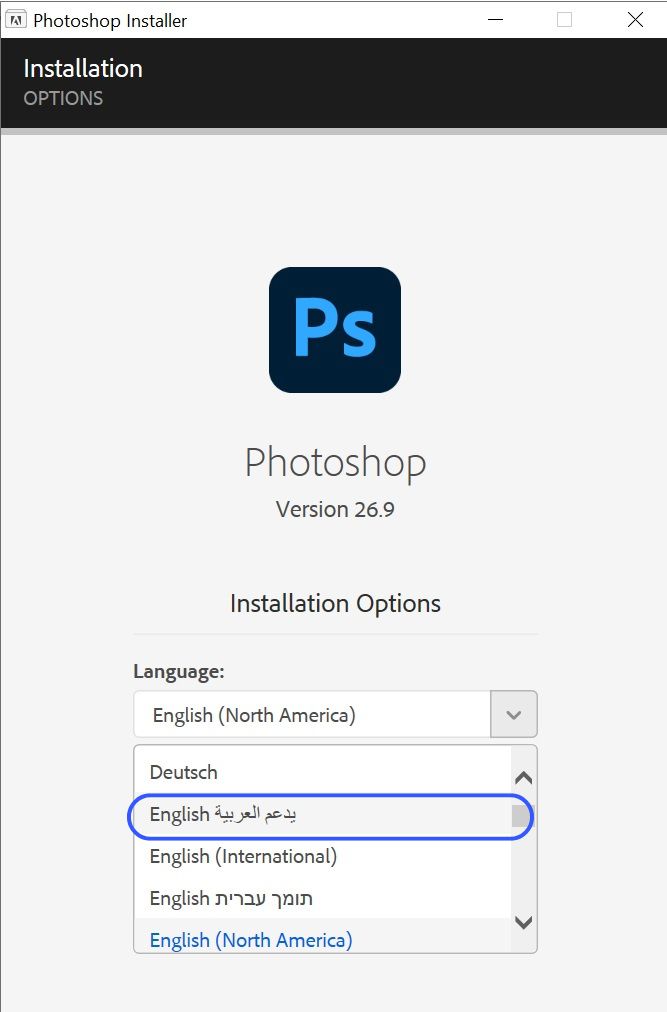Click the language list scrollbar thumb
This screenshot has height=1012, width=667.
click(522, 816)
